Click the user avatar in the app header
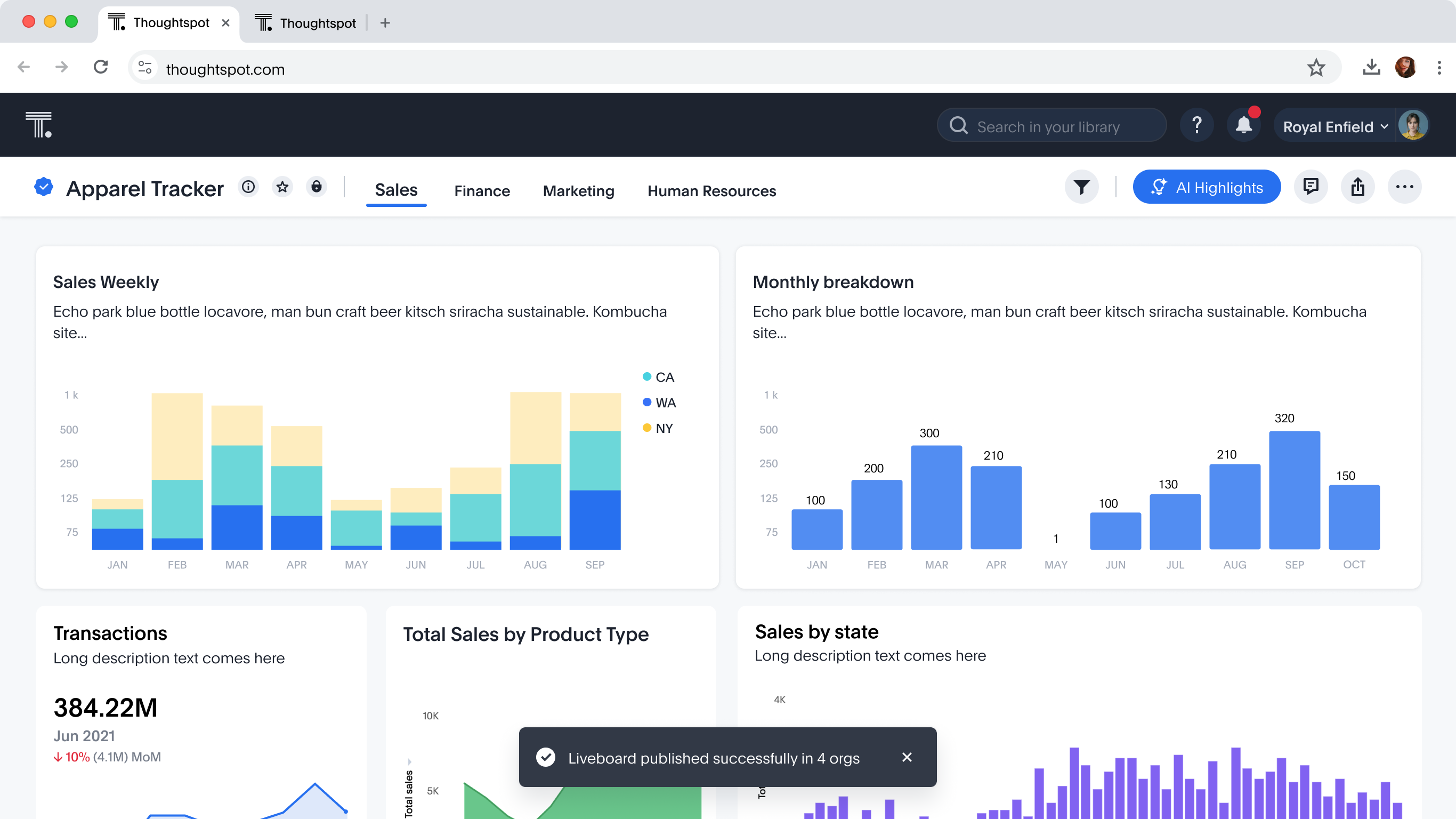 pos(1412,125)
